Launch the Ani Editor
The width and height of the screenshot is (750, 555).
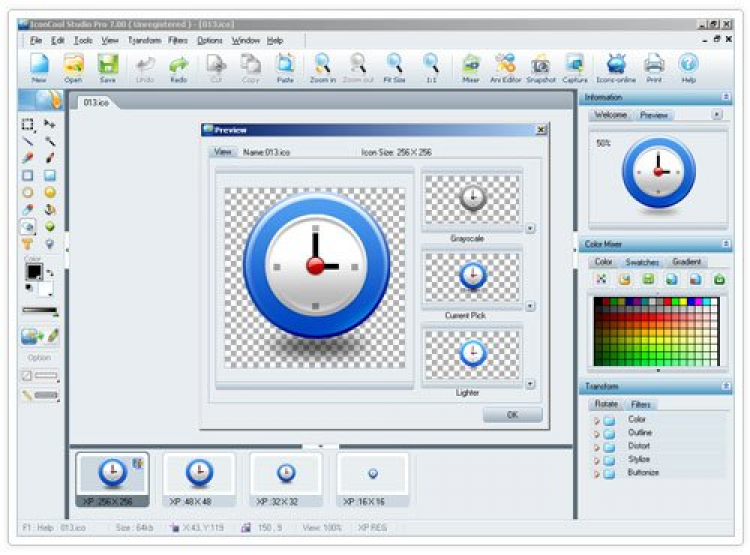(x=505, y=68)
